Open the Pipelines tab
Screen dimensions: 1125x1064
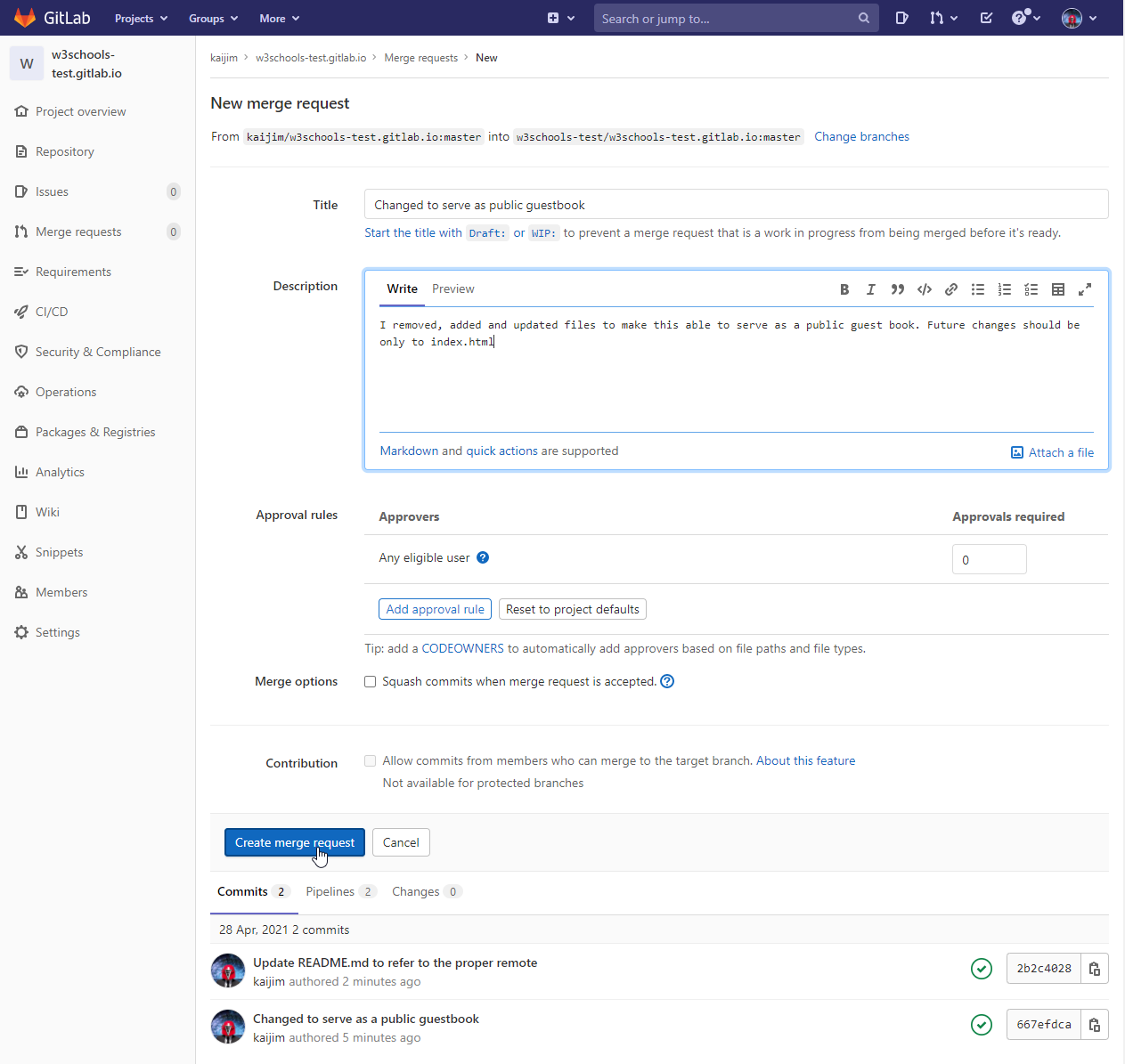330,892
